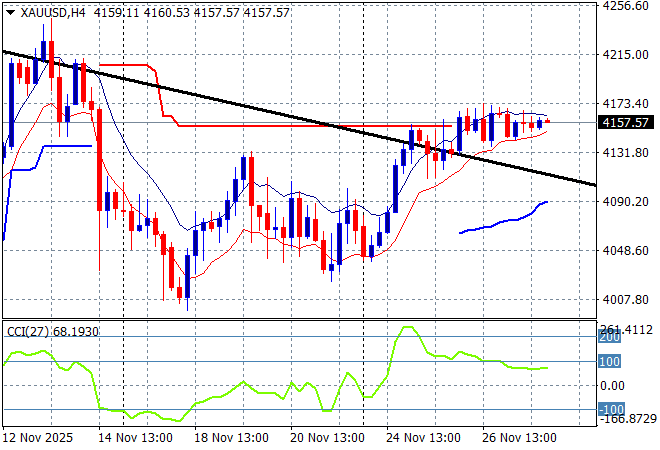Select the CCI 100 level label

[x=609, y=361]
